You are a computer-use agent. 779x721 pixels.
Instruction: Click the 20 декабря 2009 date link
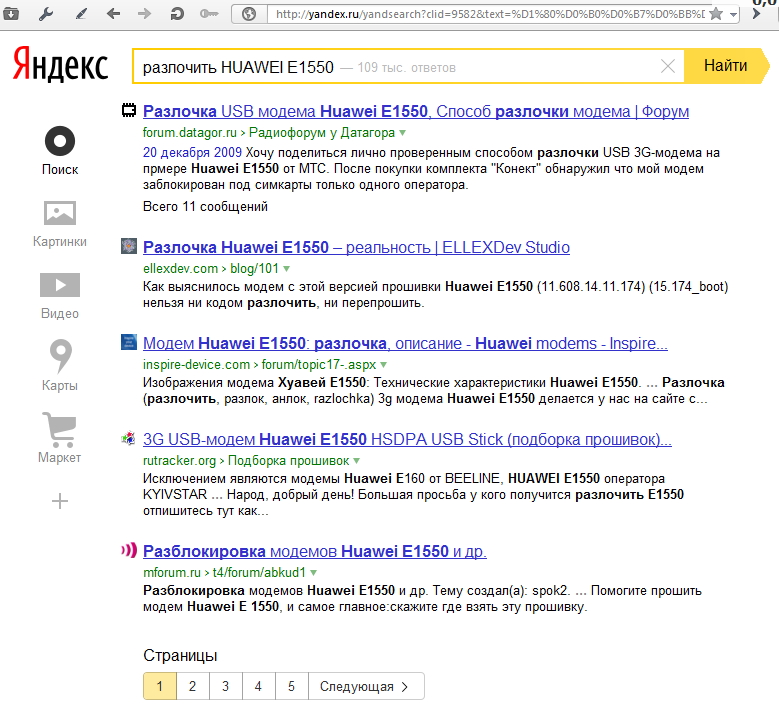[192, 152]
